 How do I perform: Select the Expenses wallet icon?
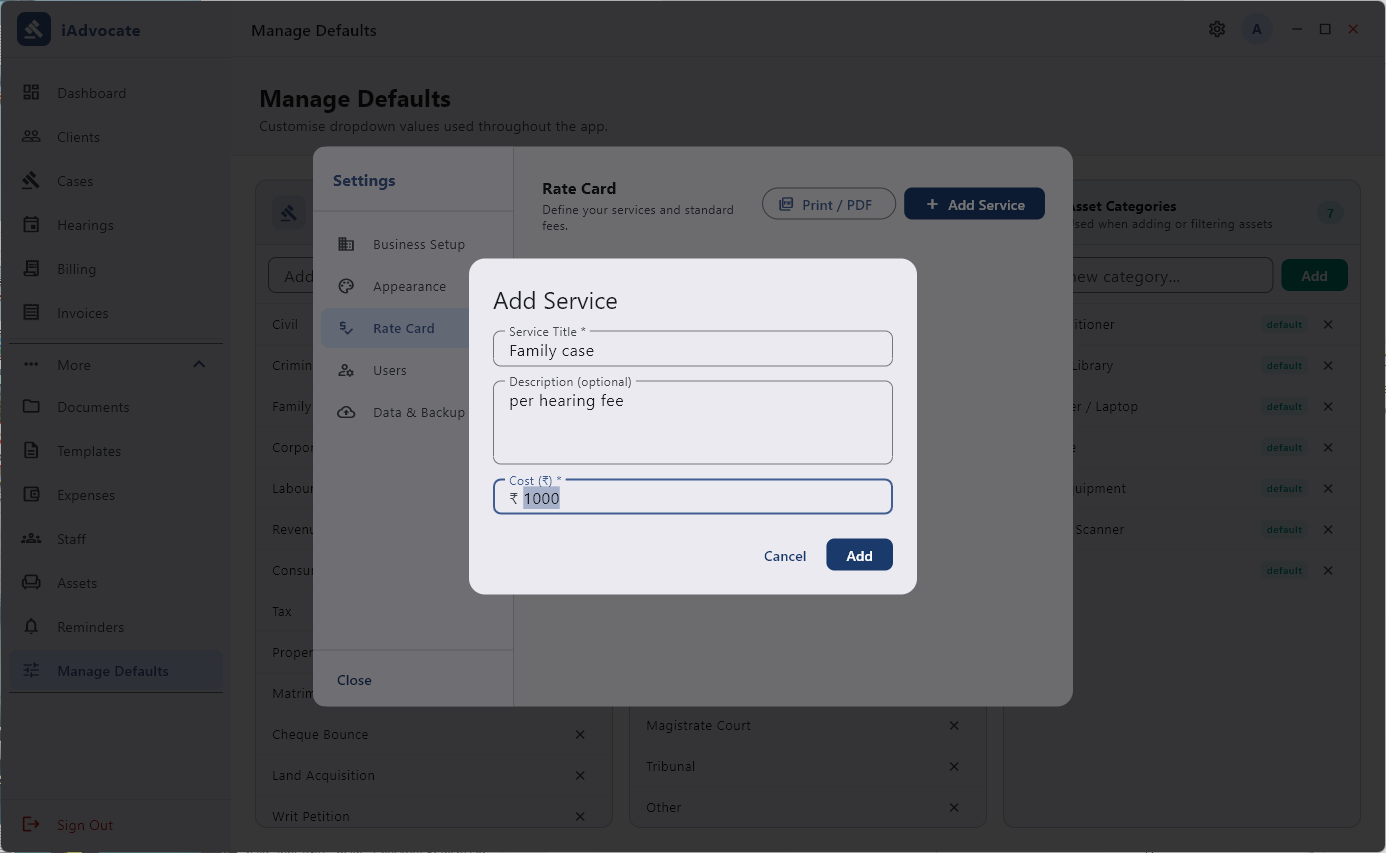pos(31,494)
